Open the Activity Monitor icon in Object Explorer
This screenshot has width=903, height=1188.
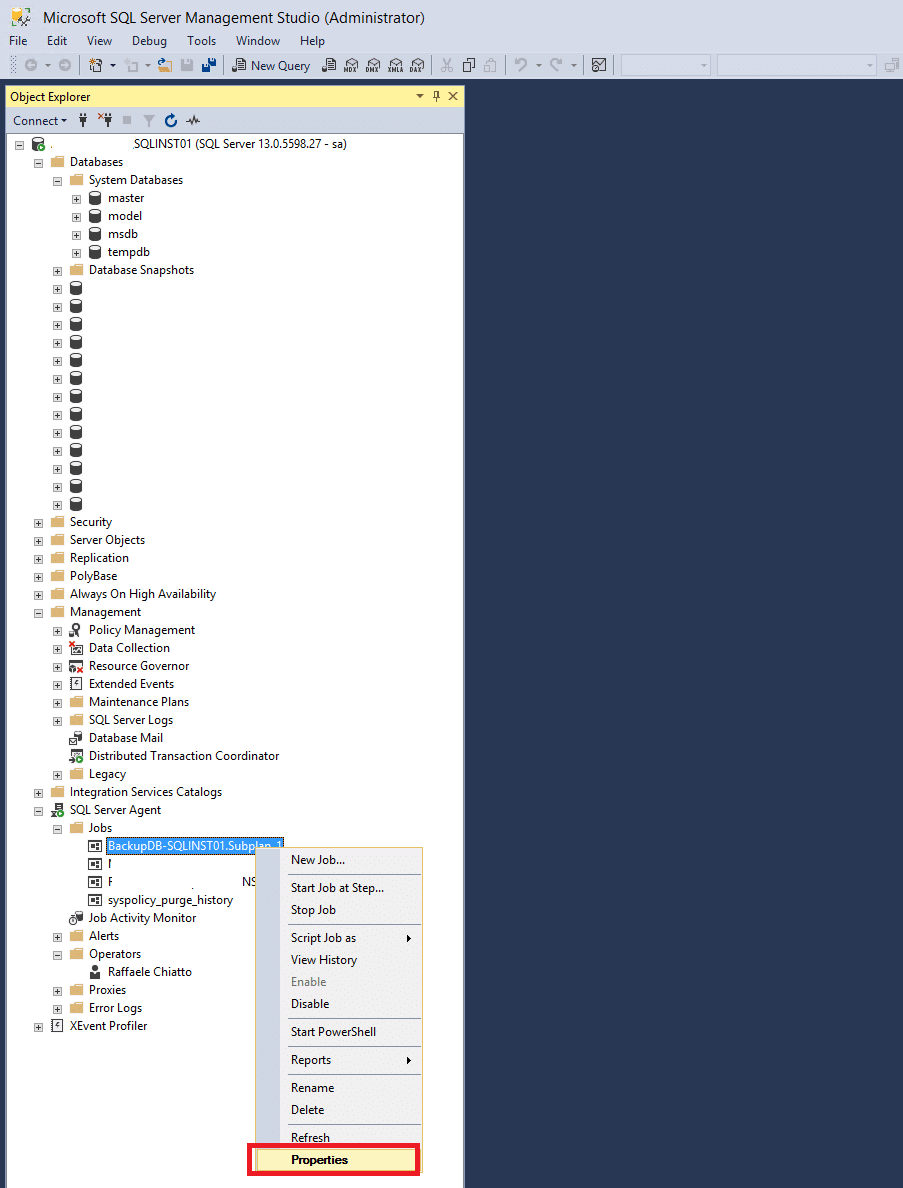193,120
